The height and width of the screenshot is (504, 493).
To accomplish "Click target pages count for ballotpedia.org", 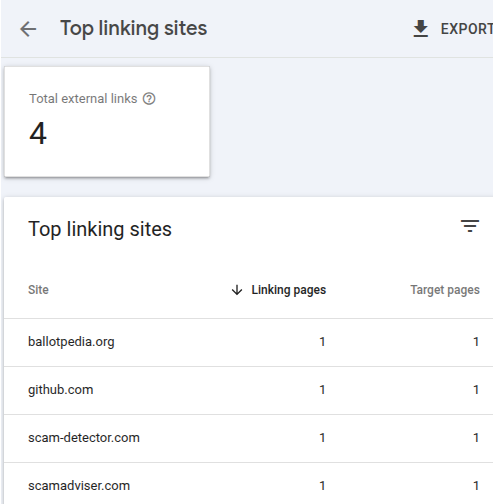I will pos(476,342).
